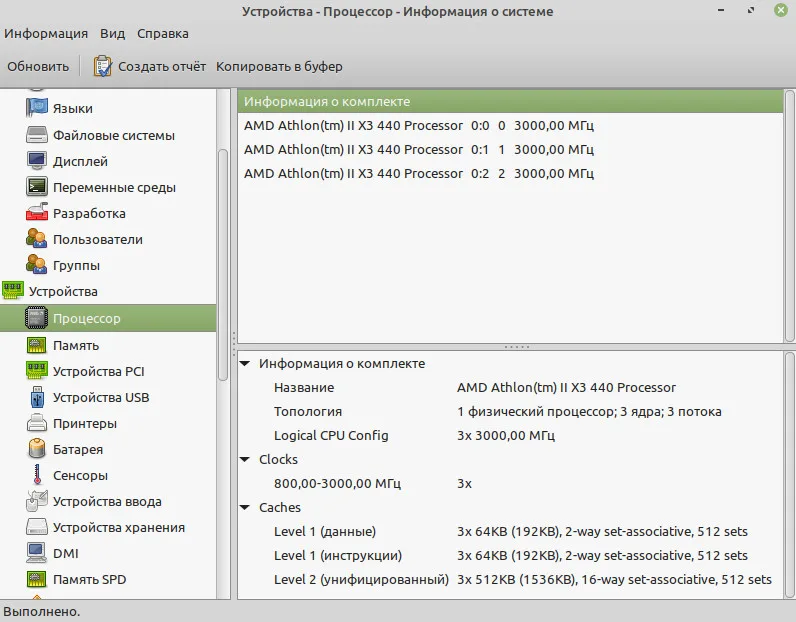The image size is (796, 622).
Task: Select Сенсоры entry
Action: point(80,475)
